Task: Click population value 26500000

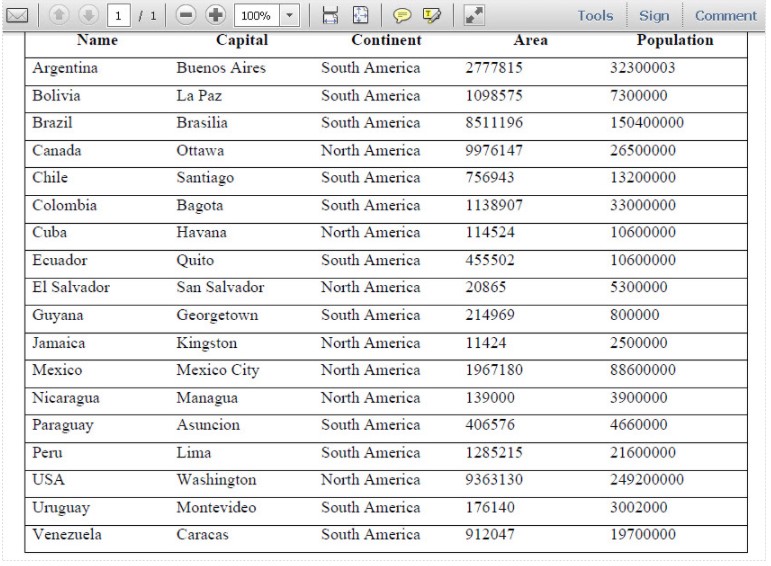Action: click(x=643, y=150)
